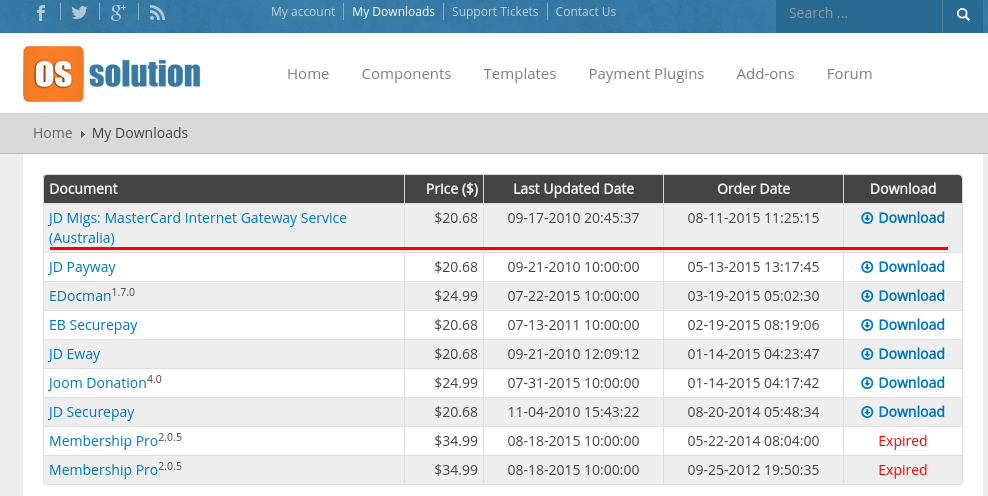Image resolution: width=988 pixels, height=496 pixels.
Task: Open JD Eway document link
Action: point(74,354)
